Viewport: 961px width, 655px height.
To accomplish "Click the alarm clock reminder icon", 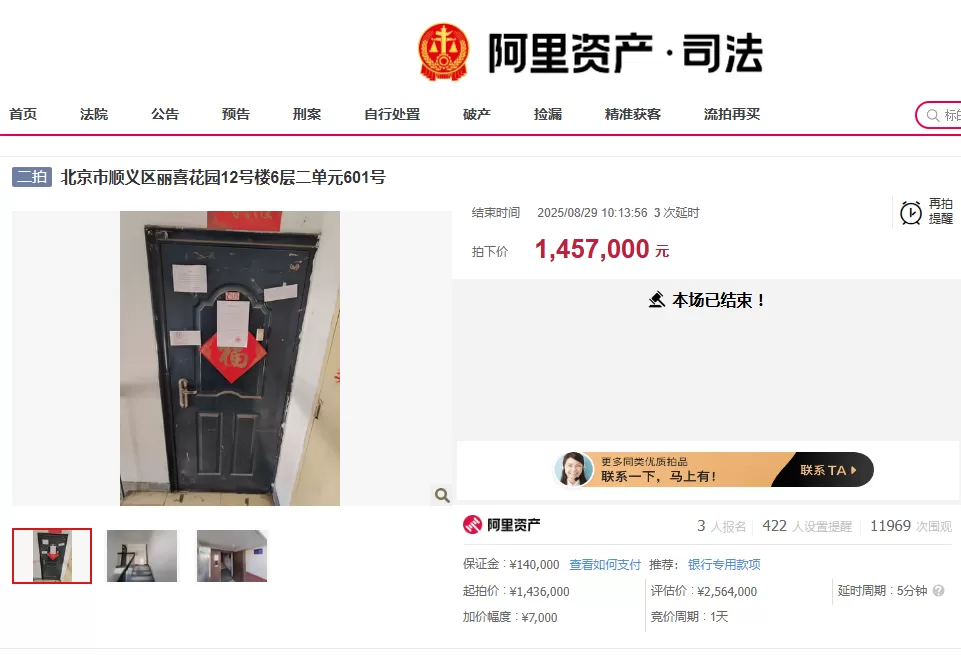I will click(x=911, y=213).
